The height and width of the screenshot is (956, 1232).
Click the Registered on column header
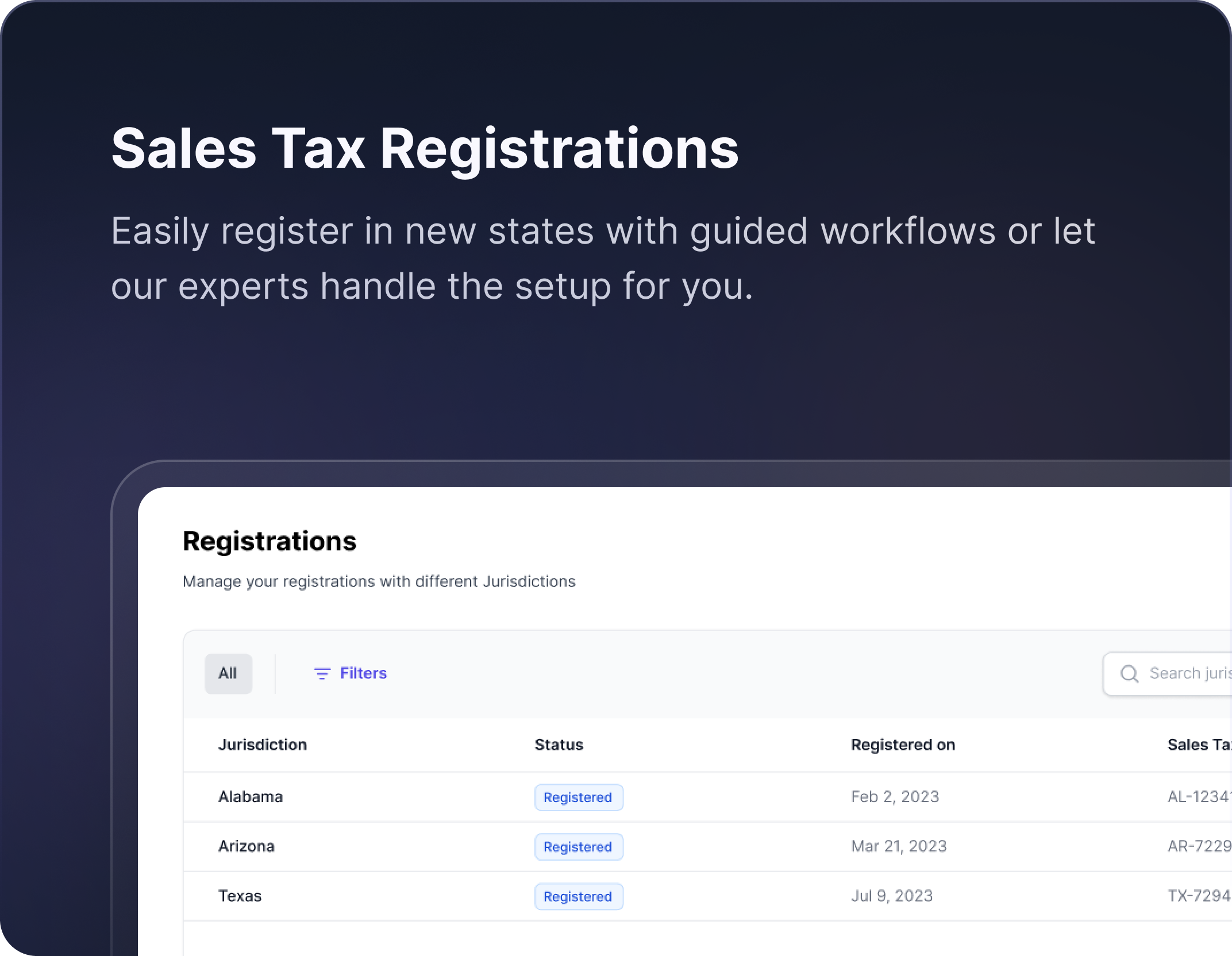tap(902, 745)
